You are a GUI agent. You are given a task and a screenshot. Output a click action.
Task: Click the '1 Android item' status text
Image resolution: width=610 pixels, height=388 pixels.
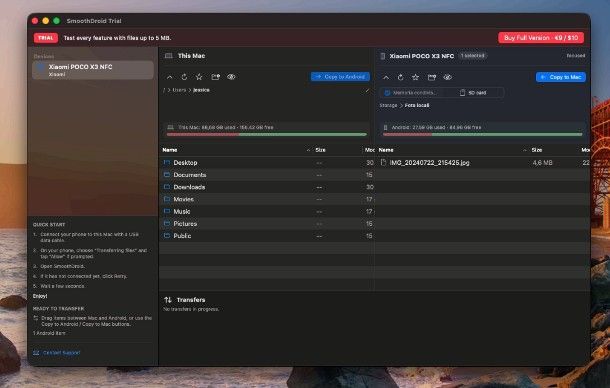49,333
